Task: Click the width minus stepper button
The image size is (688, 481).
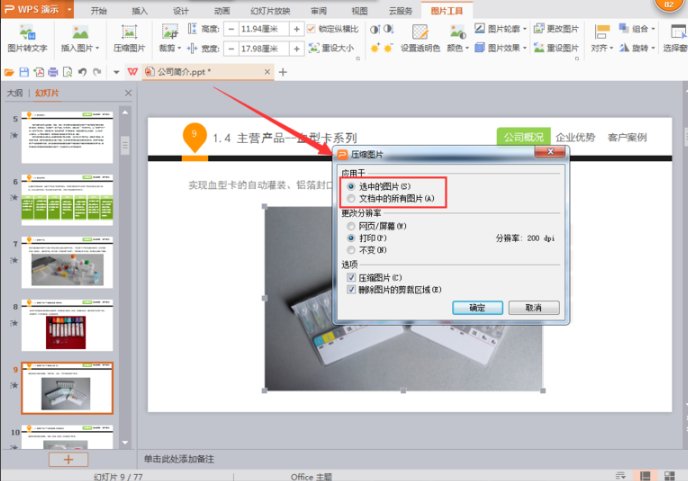Action: point(231,48)
